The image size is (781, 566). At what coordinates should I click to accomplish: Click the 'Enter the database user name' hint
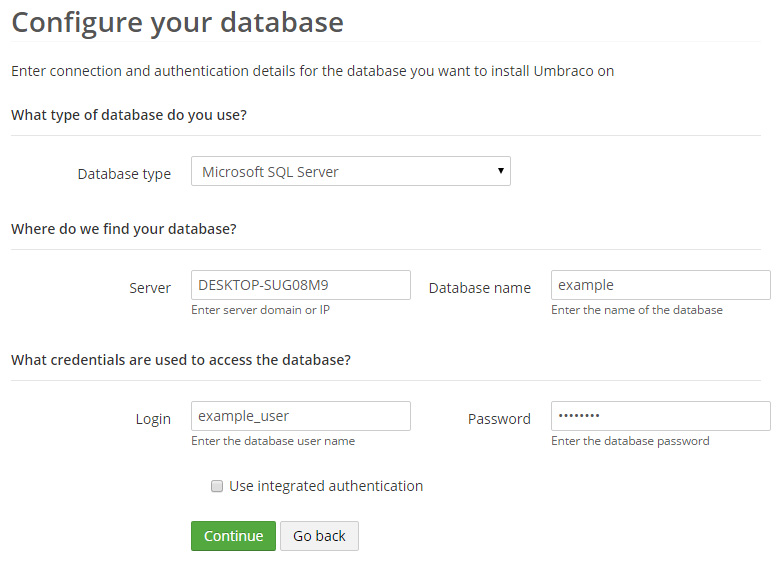tap(272, 441)
